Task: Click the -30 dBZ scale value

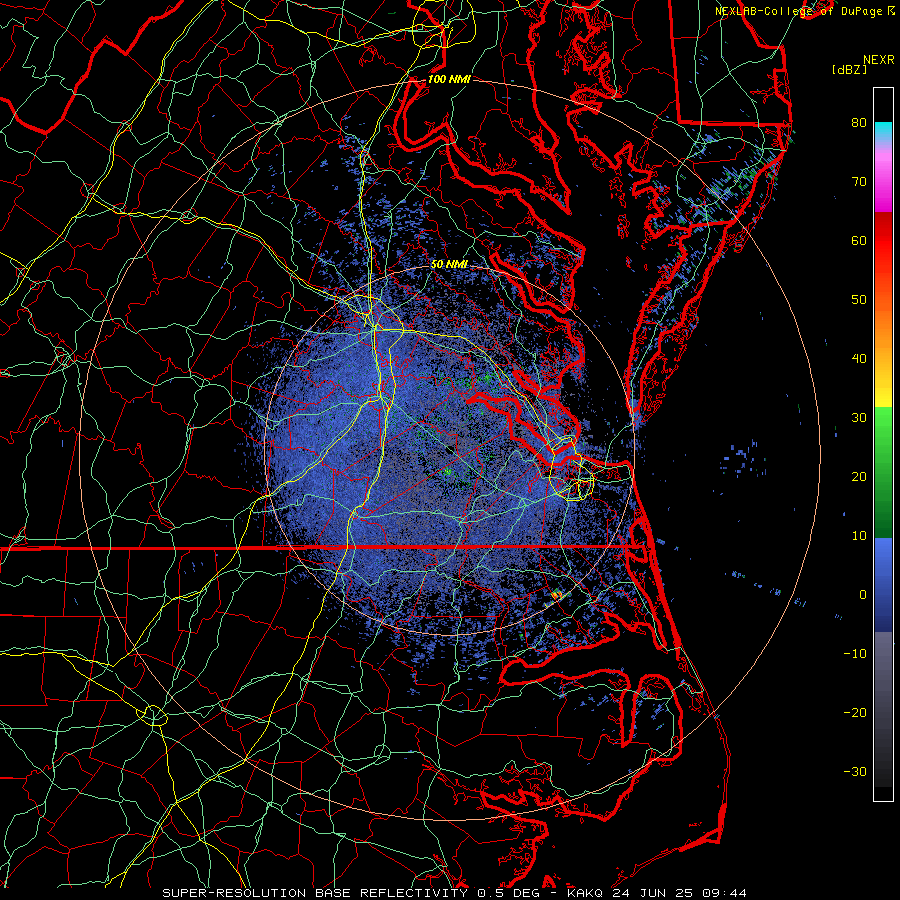Action: pyautogui.click(x=855, y=771)
